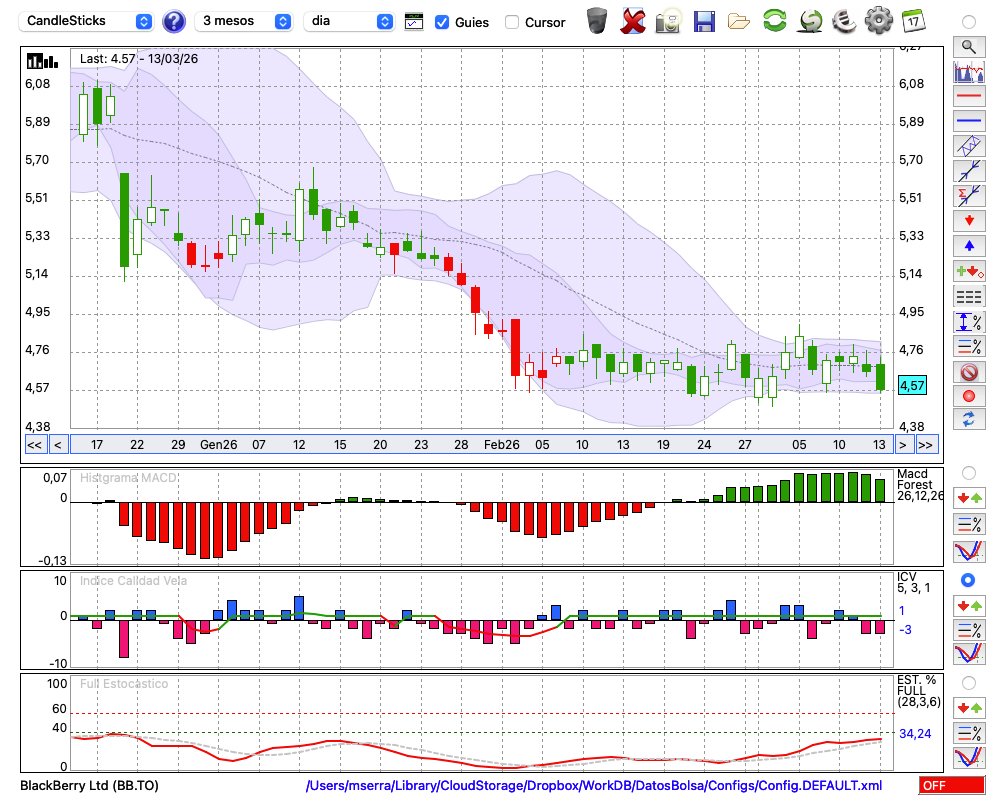Click the blue floppy disk save icon
Image resolution: width=1000 pixels, height=800 pixels.
point(704,21)
